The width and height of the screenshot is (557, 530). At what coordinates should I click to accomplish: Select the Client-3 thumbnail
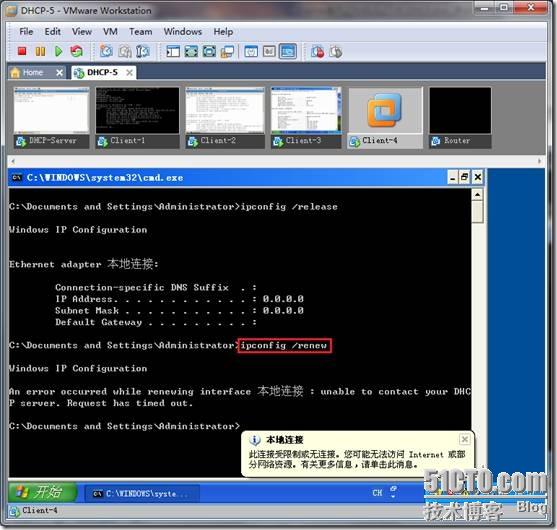pyautogui.click(x=306, y=117)
